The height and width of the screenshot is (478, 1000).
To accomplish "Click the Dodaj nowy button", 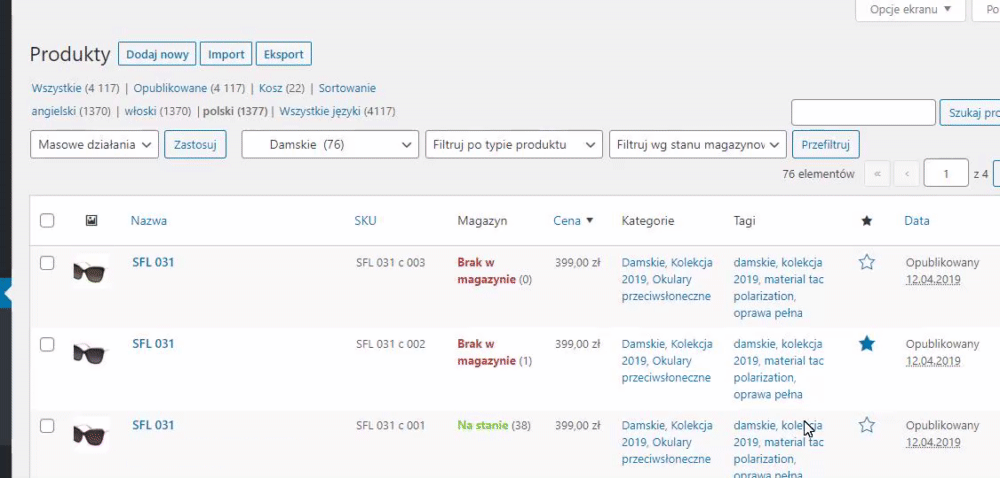I will pos(158,54).
